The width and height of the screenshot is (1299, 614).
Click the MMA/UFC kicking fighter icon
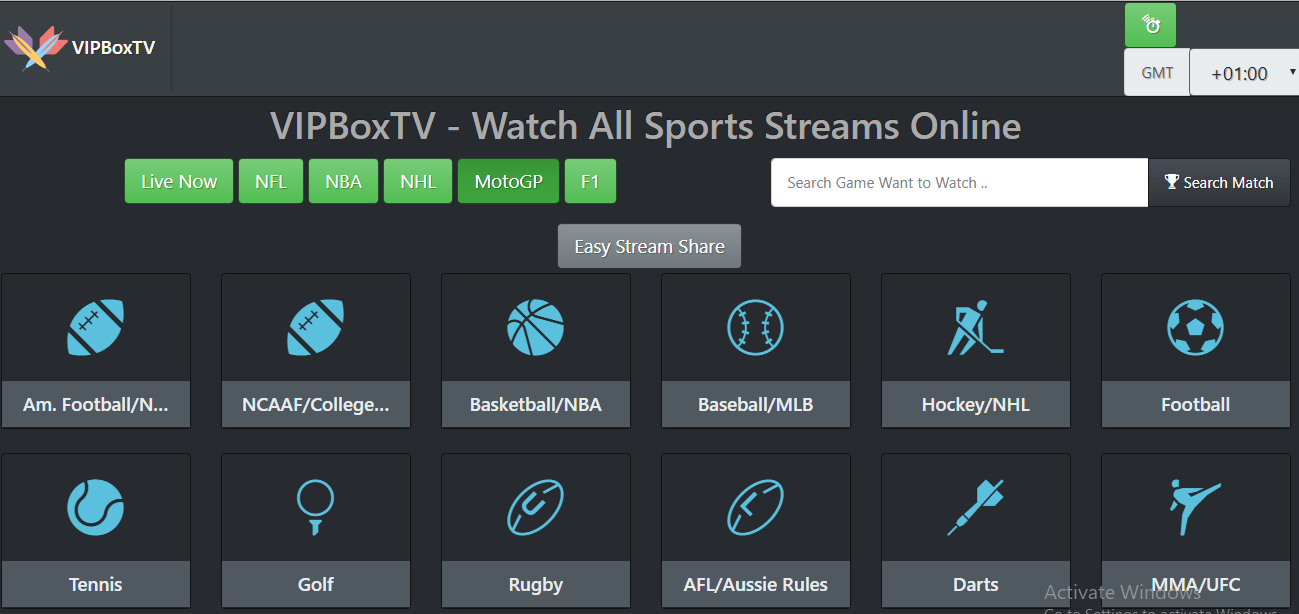(x=1195, y=507)
